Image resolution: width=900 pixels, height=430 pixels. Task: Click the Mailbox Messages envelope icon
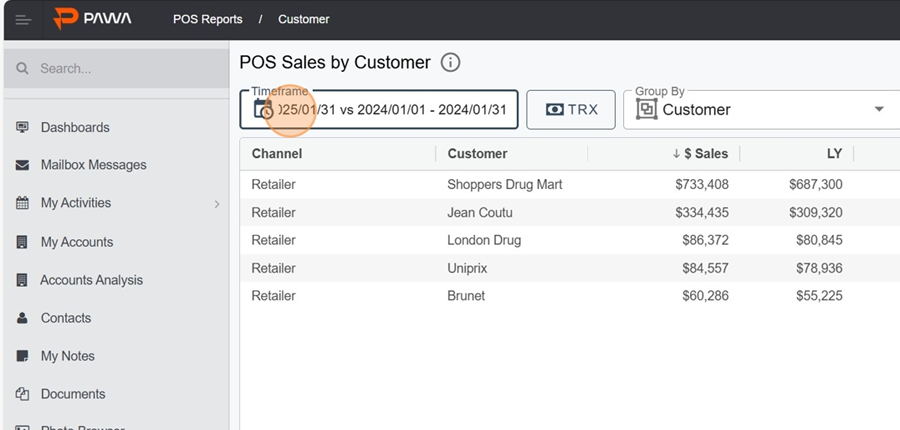coord(22,165)
